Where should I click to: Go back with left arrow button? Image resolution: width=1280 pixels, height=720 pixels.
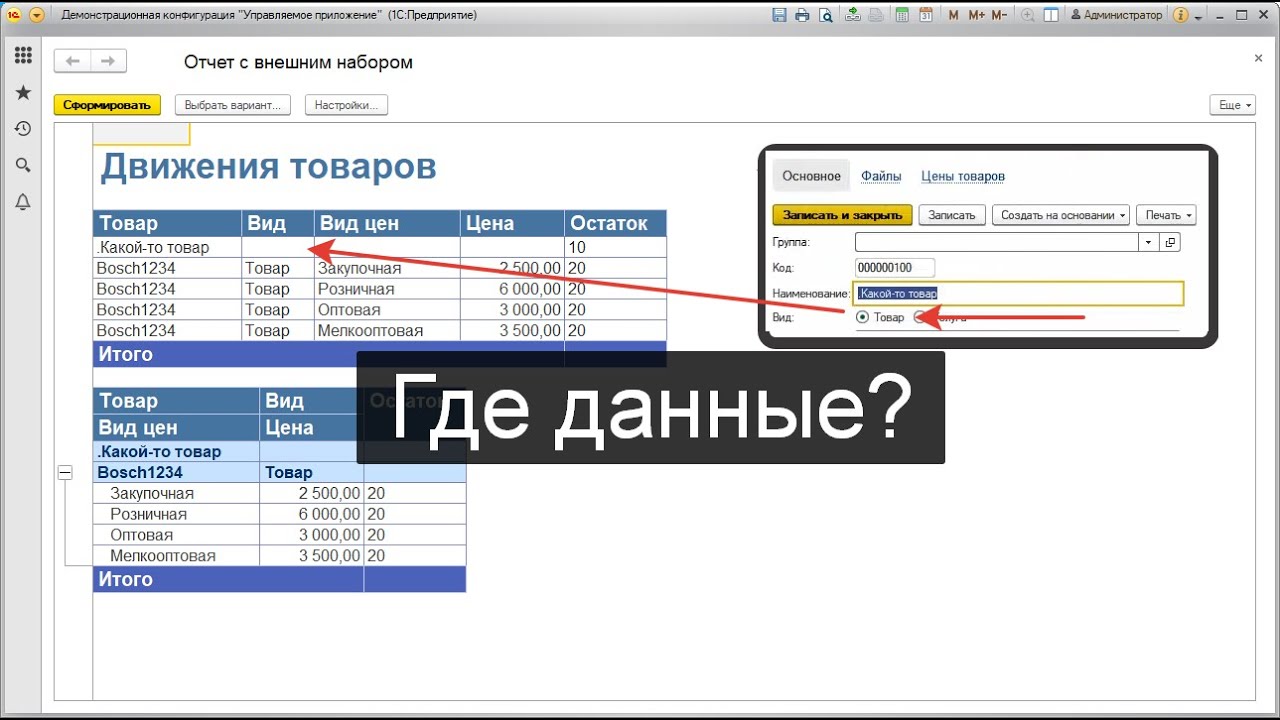click(72, 62)
